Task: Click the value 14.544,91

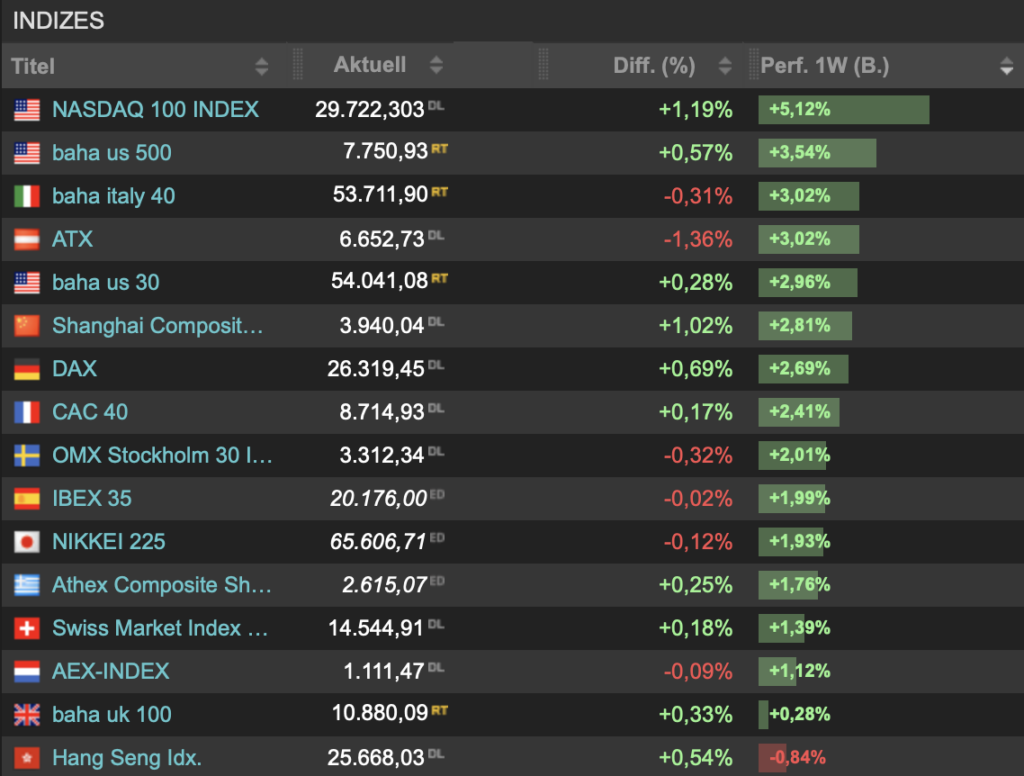Action: [x=376, y=628]
